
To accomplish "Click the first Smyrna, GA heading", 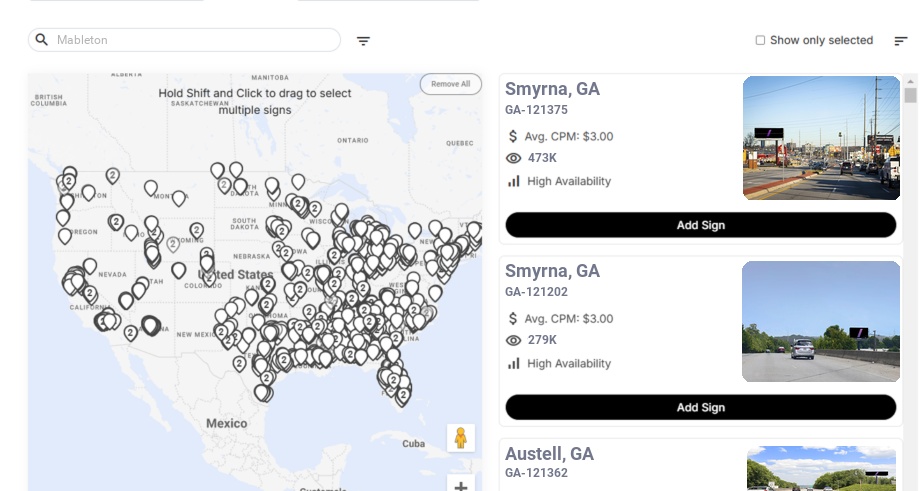I will [x=552, y=89].
